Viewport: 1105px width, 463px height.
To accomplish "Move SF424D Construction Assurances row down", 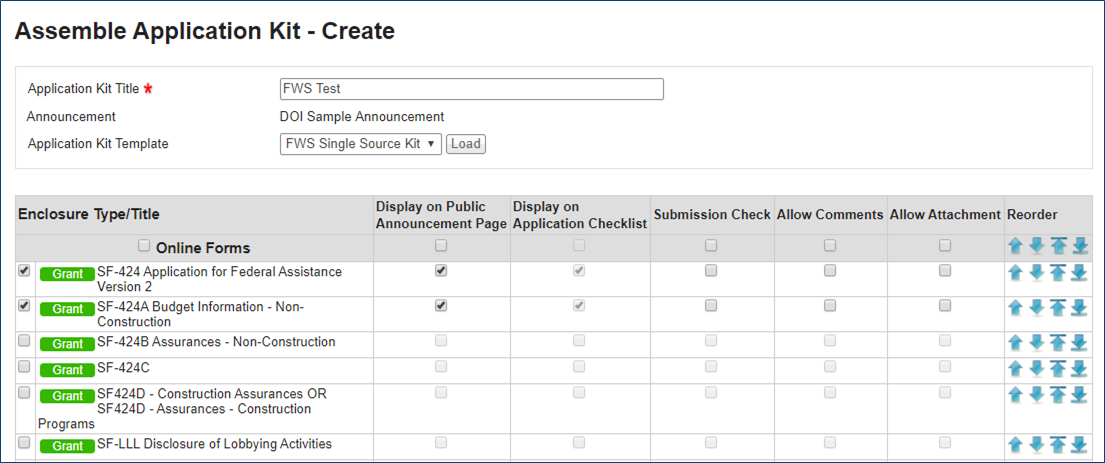I will (1036, 395).
